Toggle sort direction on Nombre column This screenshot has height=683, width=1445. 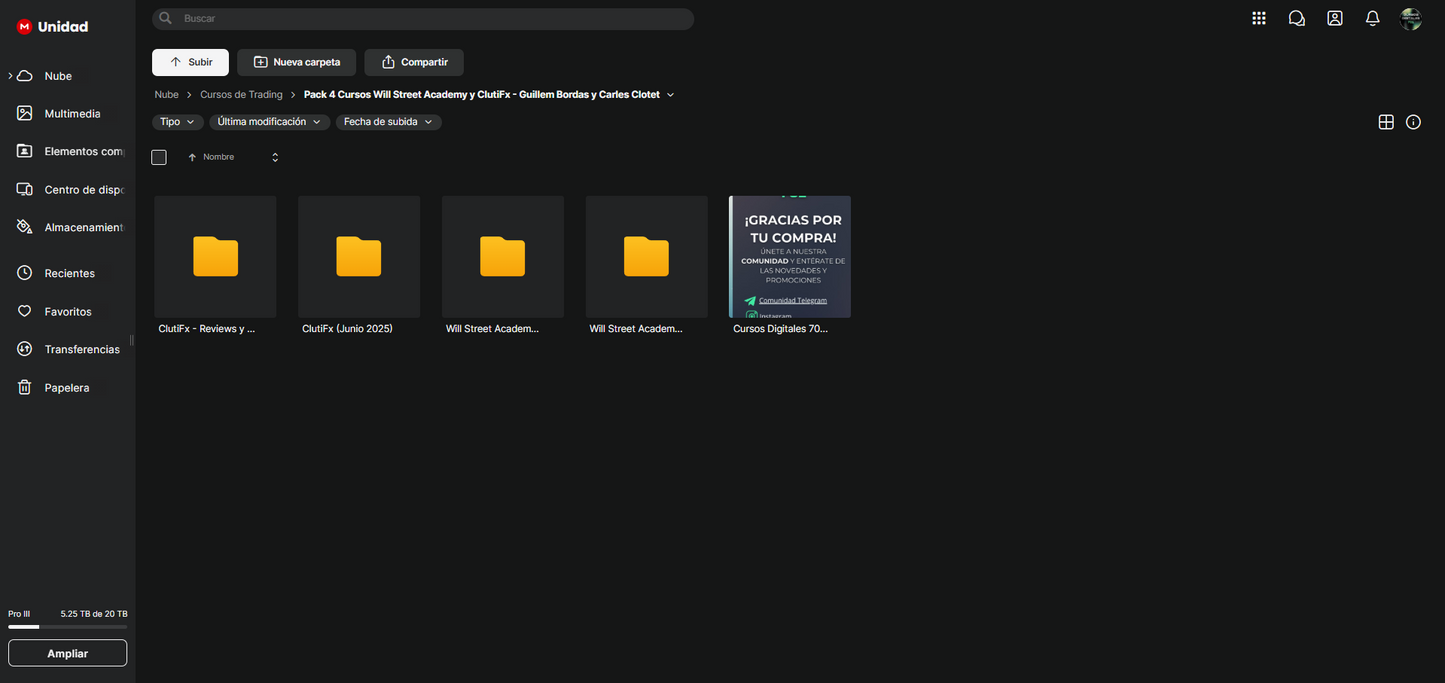click(275, 157)
